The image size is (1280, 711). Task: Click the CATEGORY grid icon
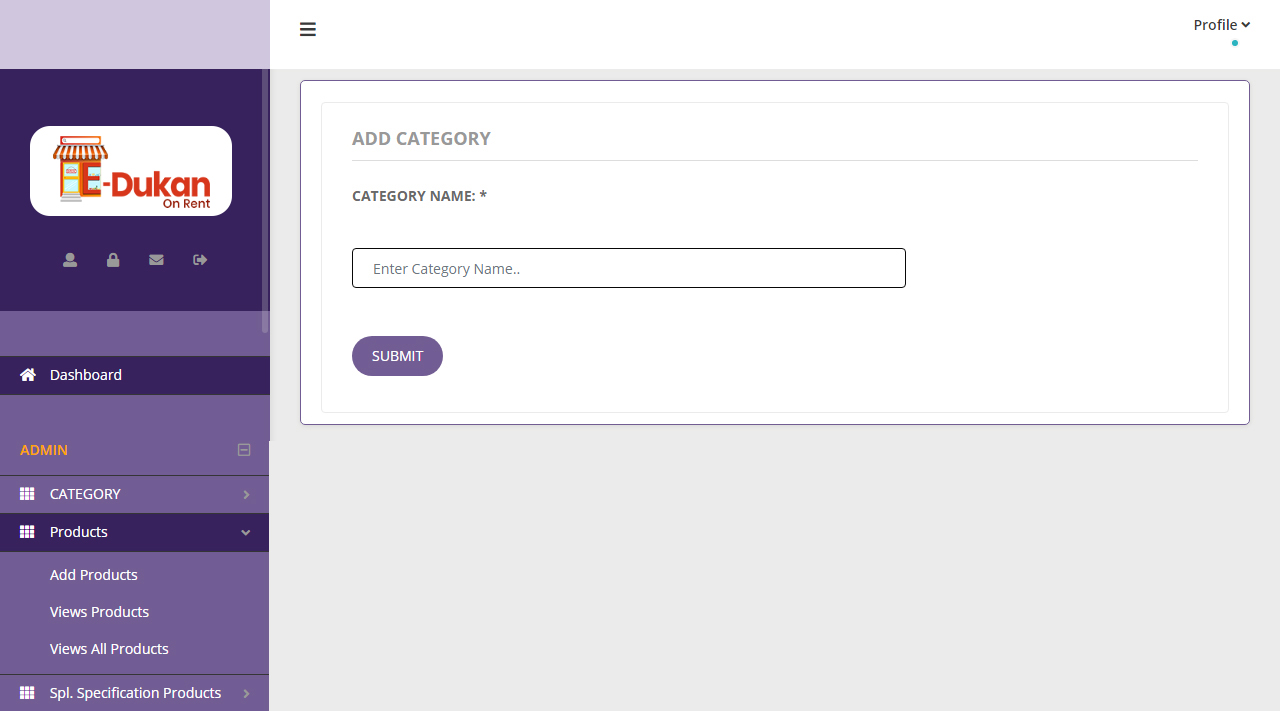click(x=27, y=494)
